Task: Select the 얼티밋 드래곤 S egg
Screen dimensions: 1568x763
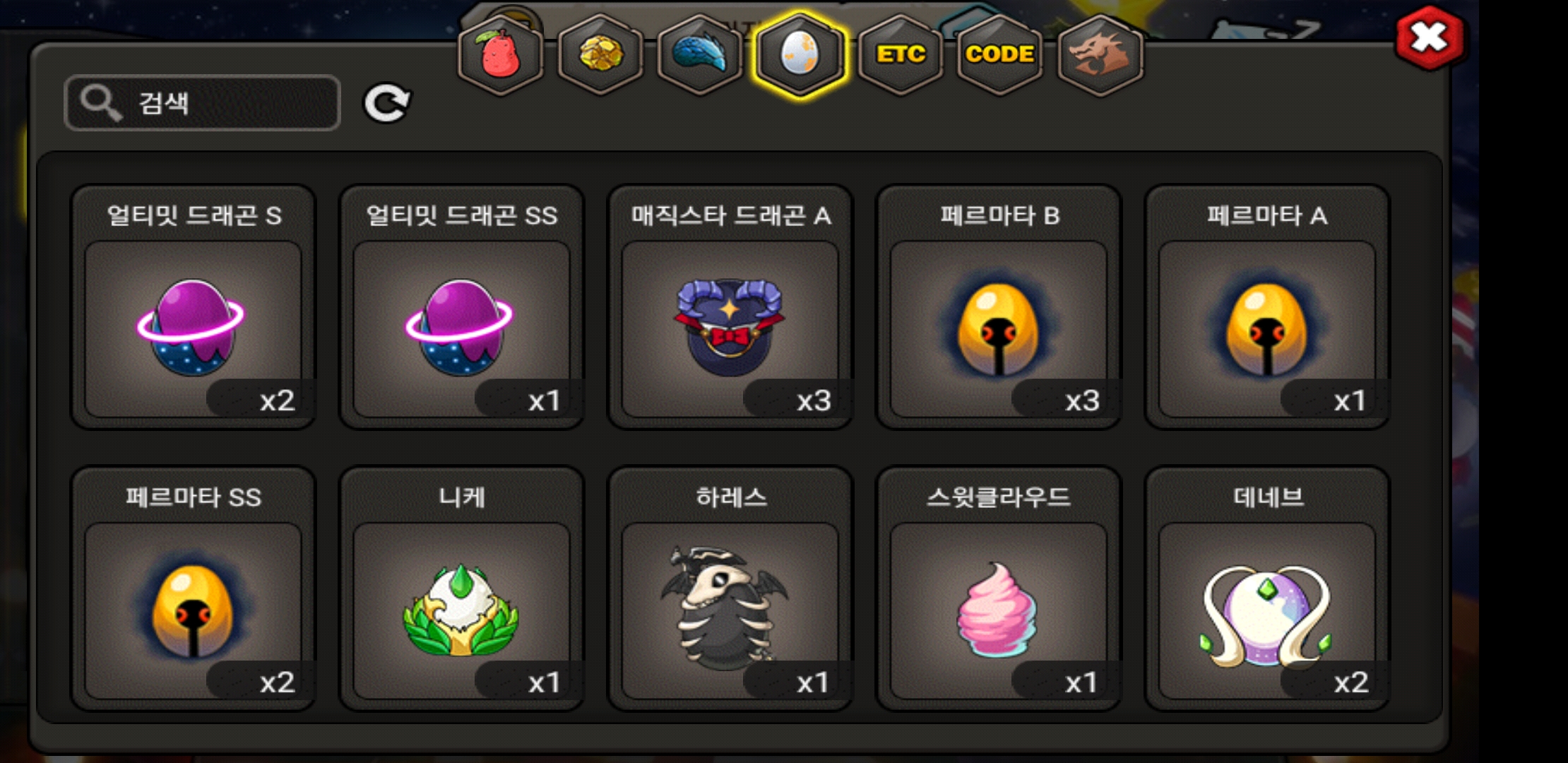Action: (194, 307)
